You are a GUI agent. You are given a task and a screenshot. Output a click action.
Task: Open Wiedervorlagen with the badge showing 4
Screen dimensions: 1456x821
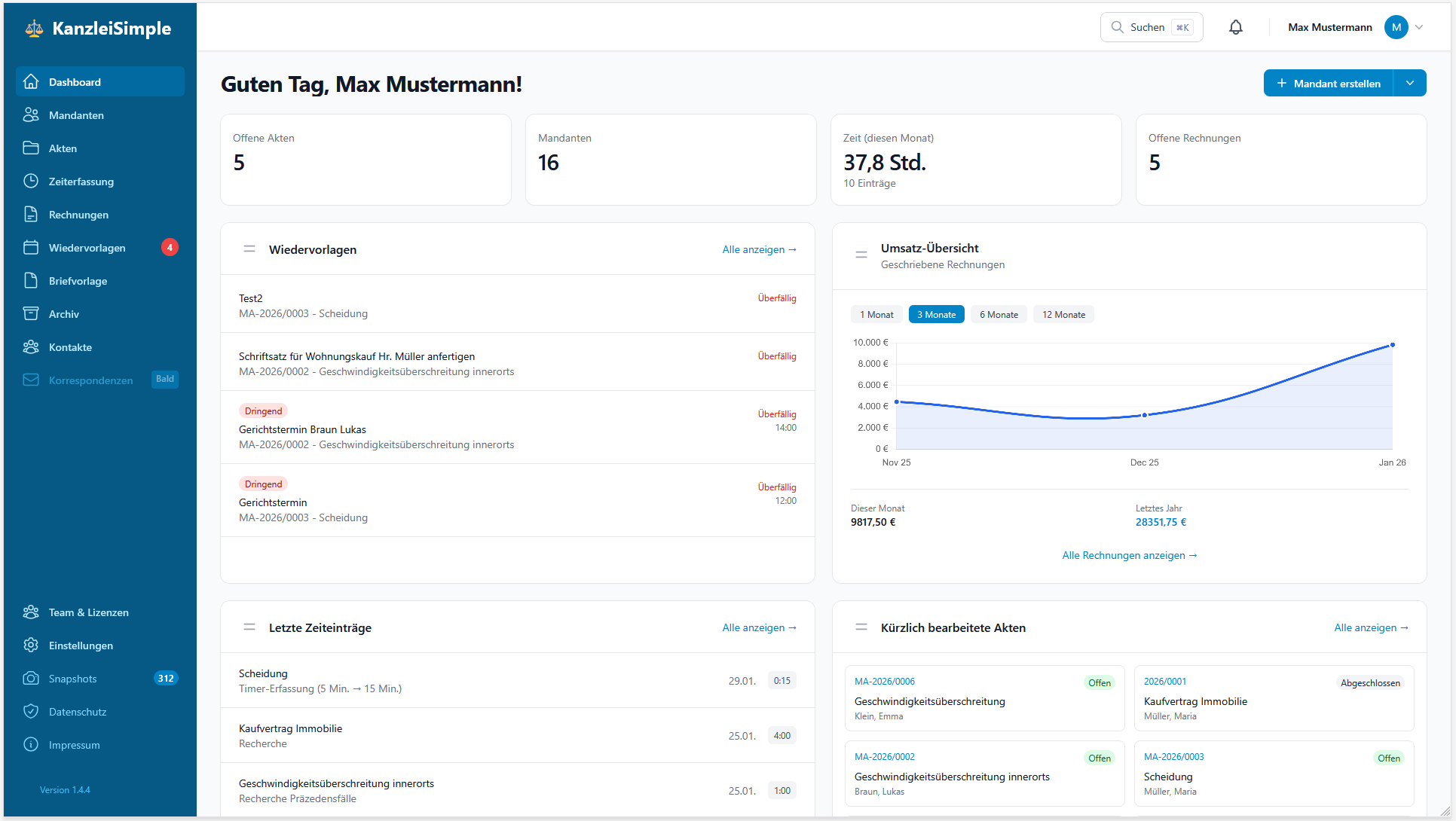click(89, 248)
